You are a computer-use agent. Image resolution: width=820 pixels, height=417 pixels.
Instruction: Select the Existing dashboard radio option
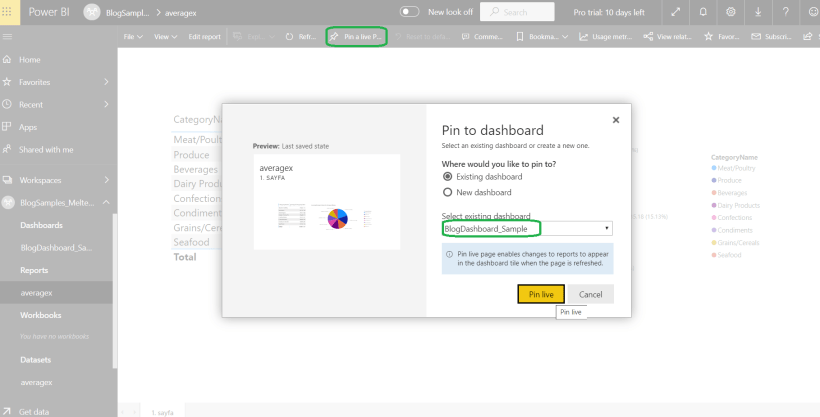(447, 177)
